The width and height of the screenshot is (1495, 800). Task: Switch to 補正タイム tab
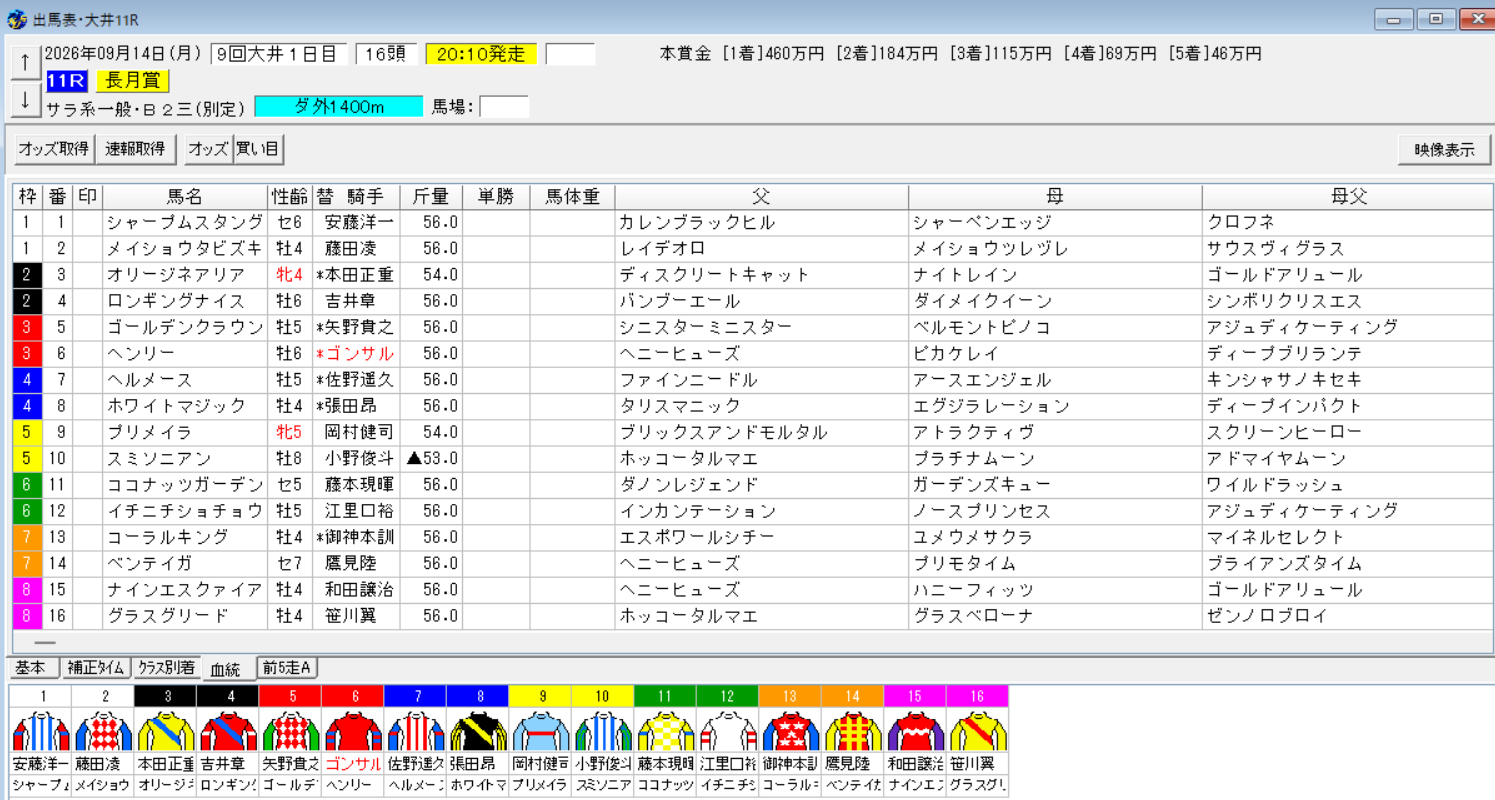tap(95, 668)
